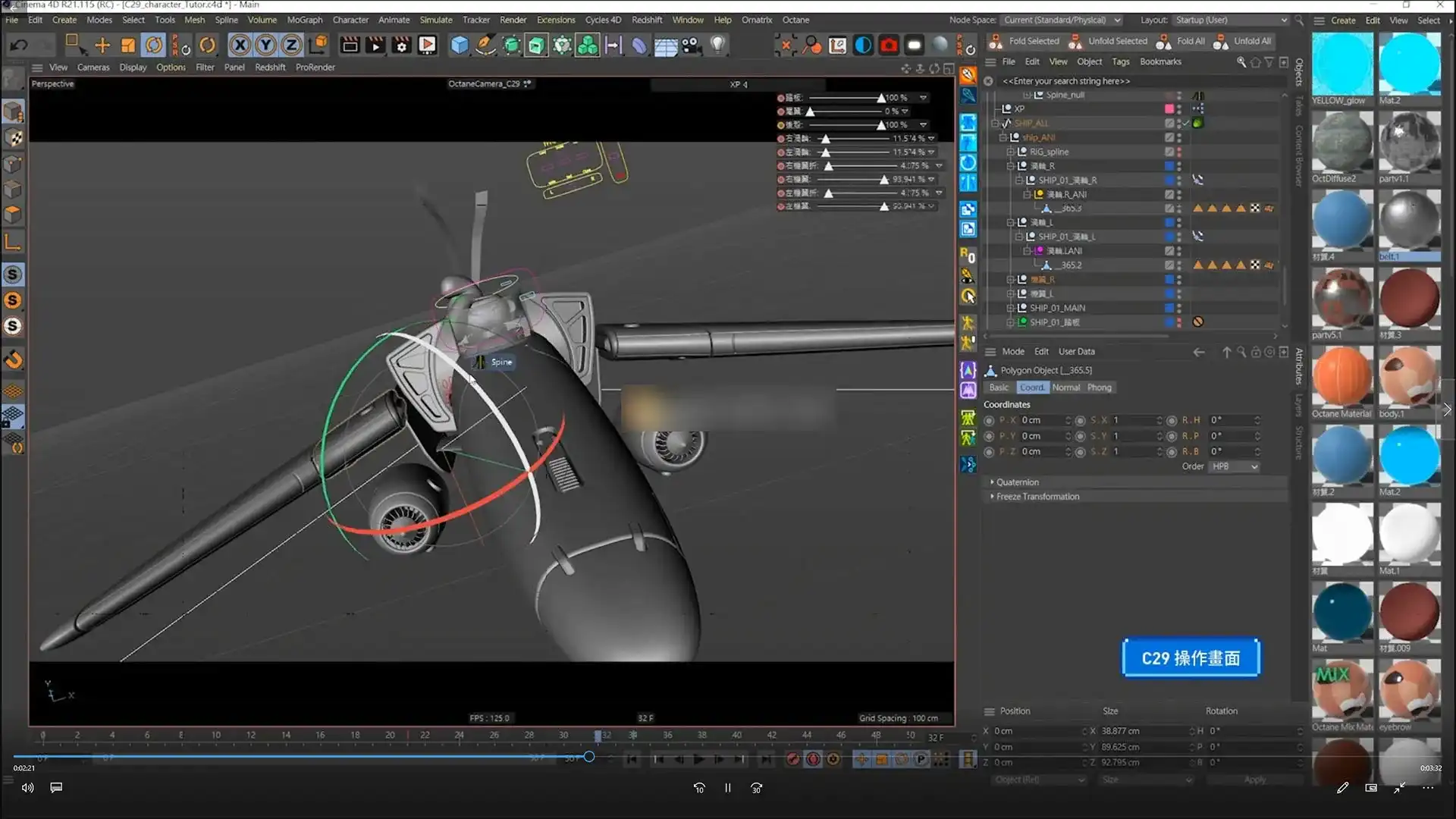Image resolution: width=1456 pixels, height=819 pixels.
Task: Select the Move tool in the toolbar
Action: (x=102, y=45)
